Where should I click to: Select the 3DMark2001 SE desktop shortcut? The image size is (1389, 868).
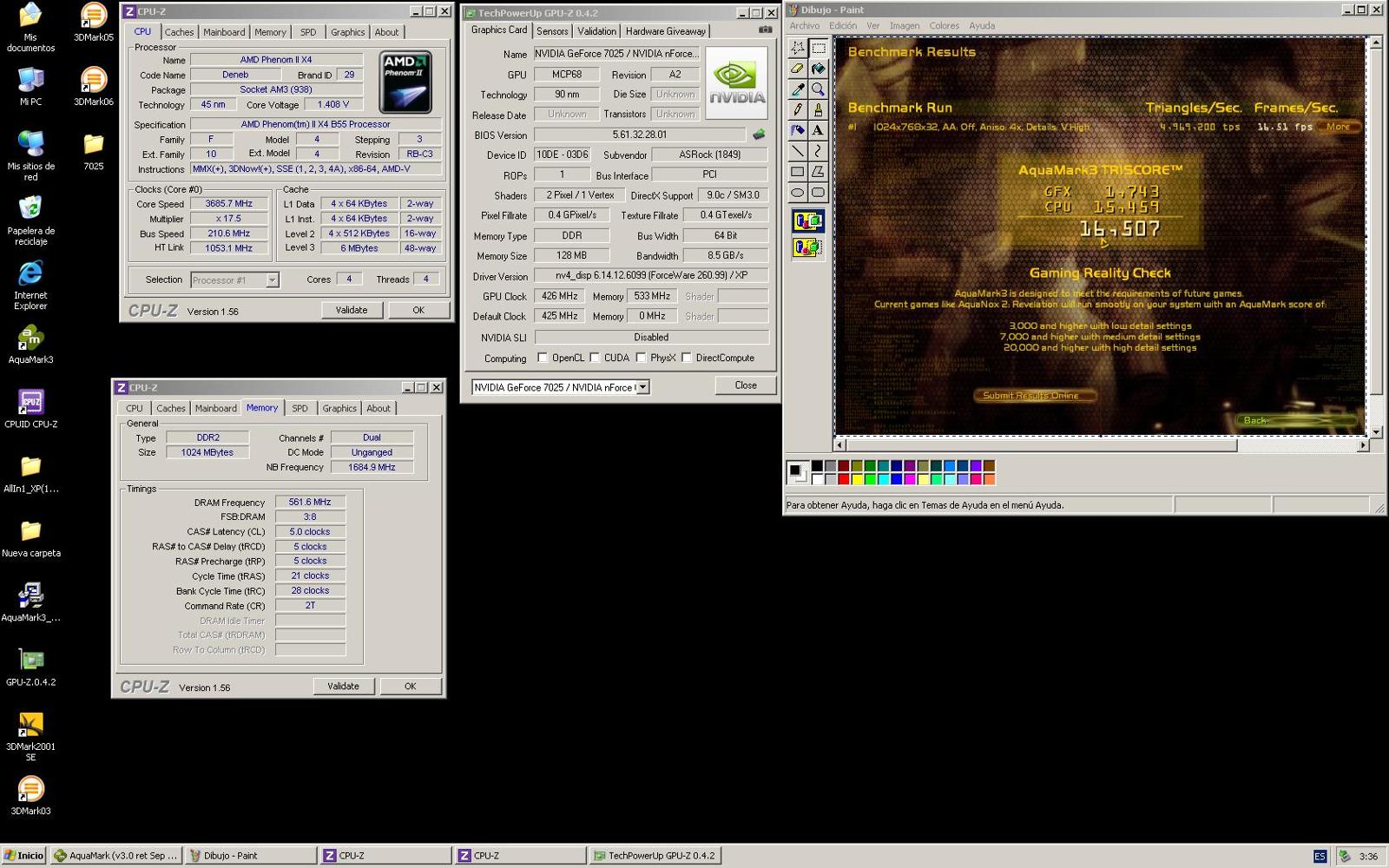click(x=30, y=736)
